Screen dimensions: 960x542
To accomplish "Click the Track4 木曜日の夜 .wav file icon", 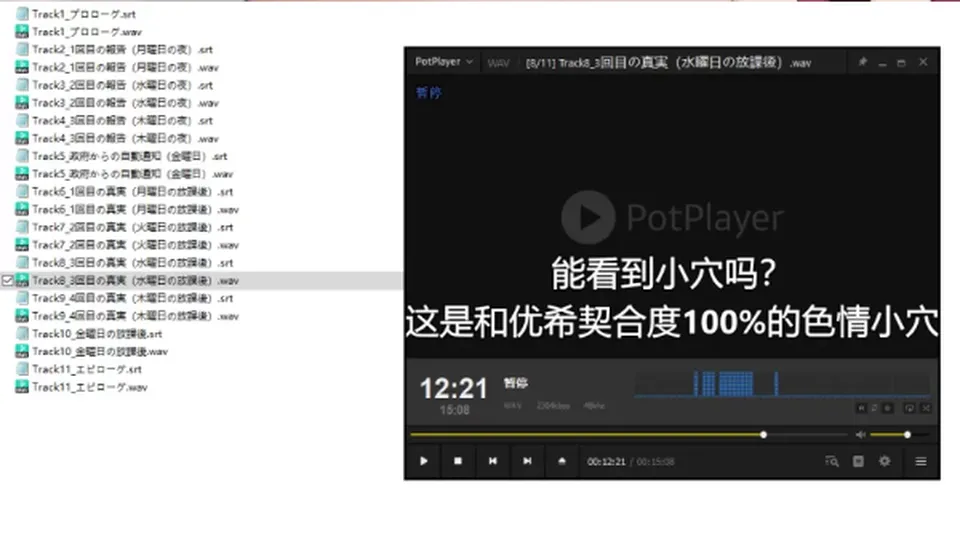I will tap(22, 138).
